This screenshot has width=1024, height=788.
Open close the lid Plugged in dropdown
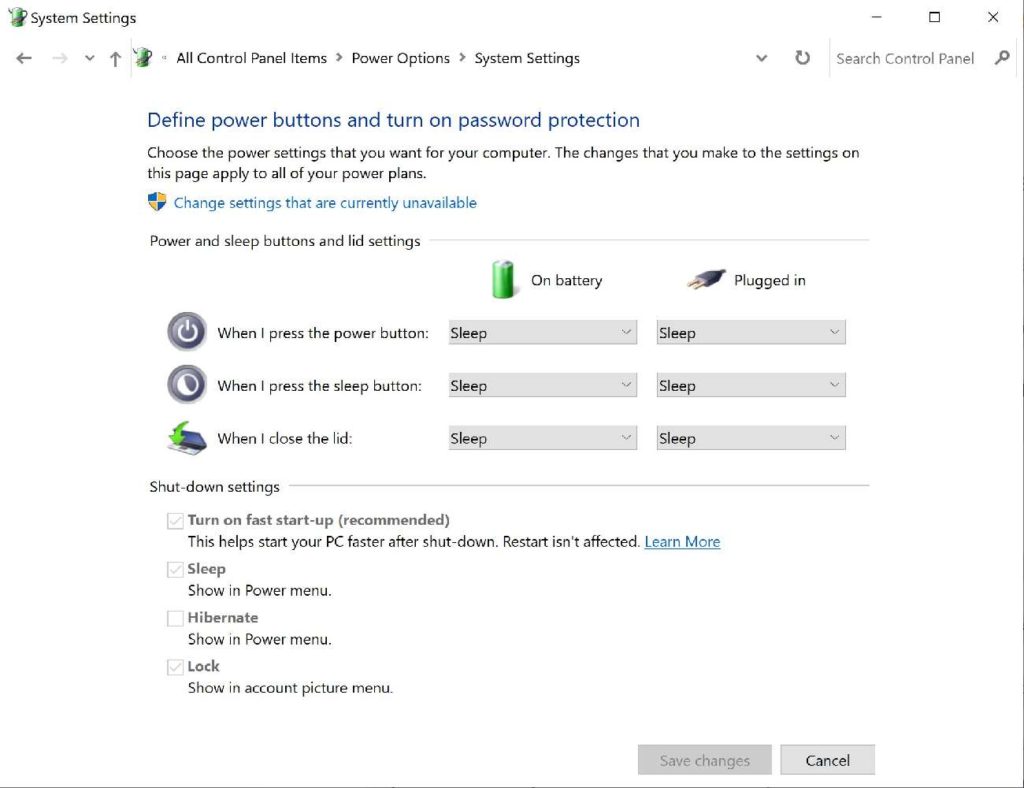[751, 438]
